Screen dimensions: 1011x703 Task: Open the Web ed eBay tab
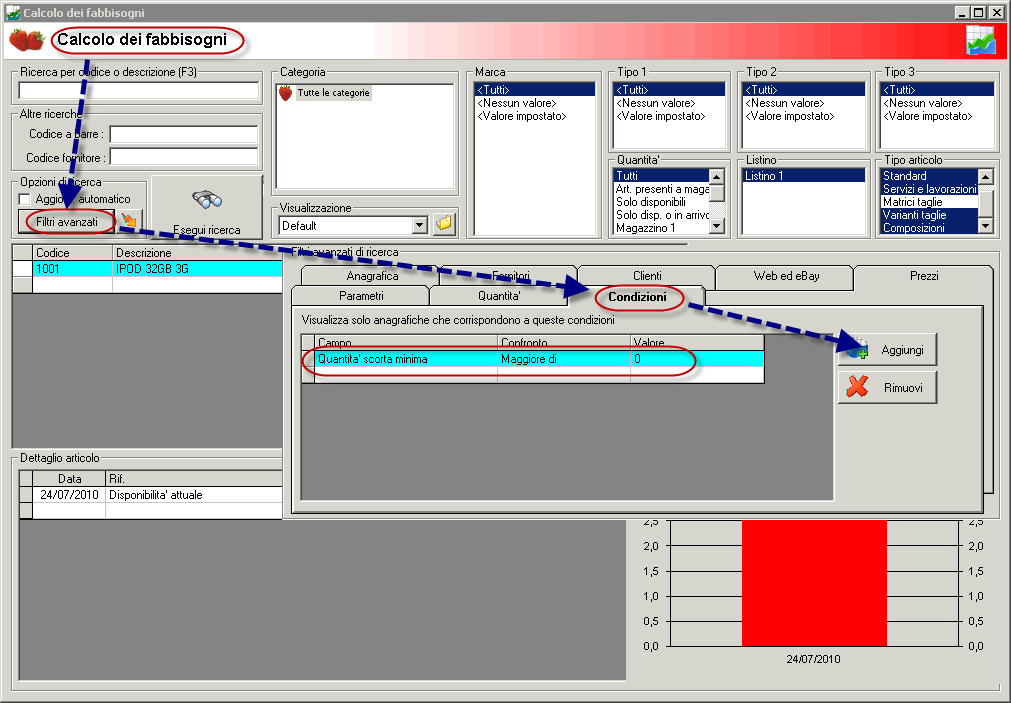[x=786, y=275]
